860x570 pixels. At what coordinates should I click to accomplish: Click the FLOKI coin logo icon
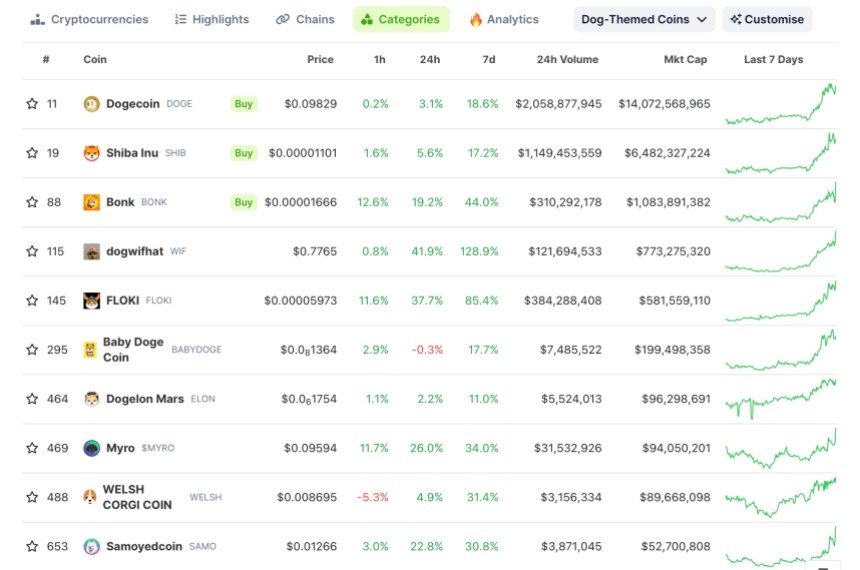click(x=92, y=300)
